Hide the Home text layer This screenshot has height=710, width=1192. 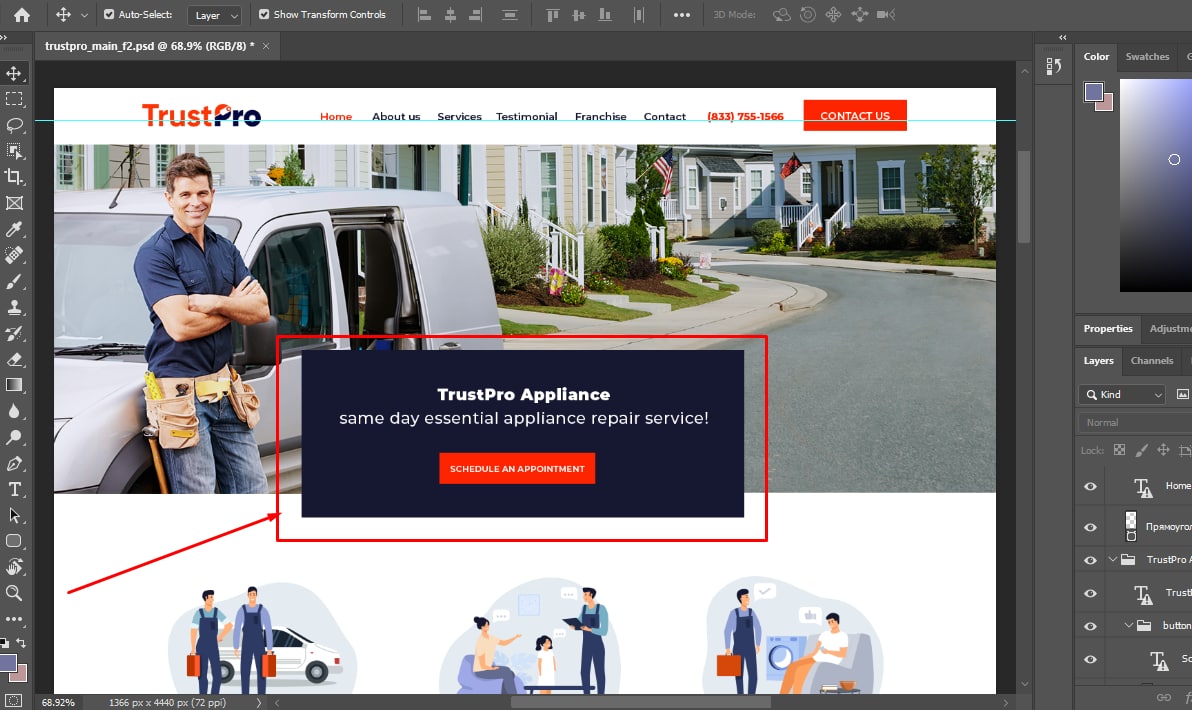[x=1090, y=487]
